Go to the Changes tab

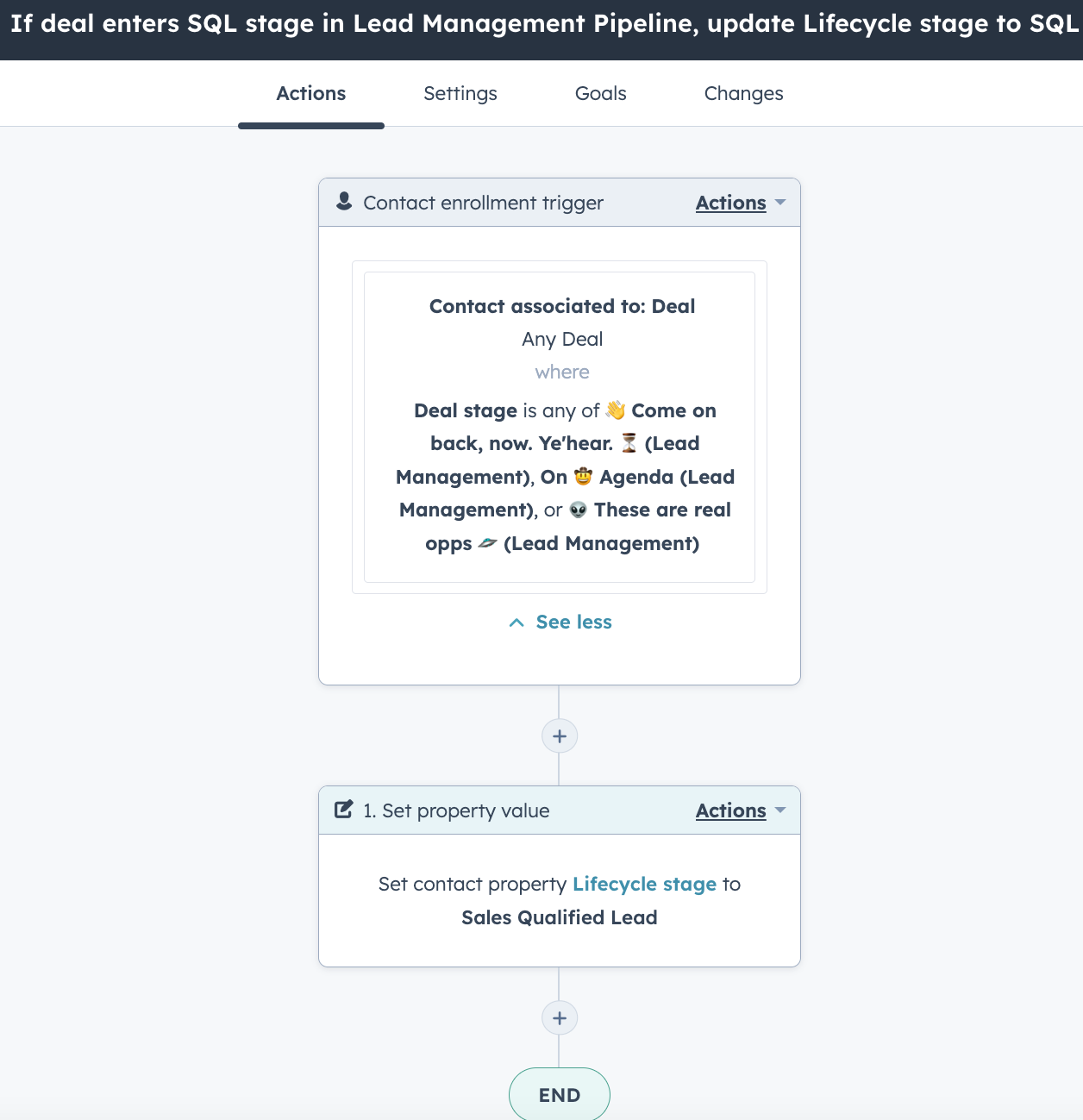click(x=743, y=93)
